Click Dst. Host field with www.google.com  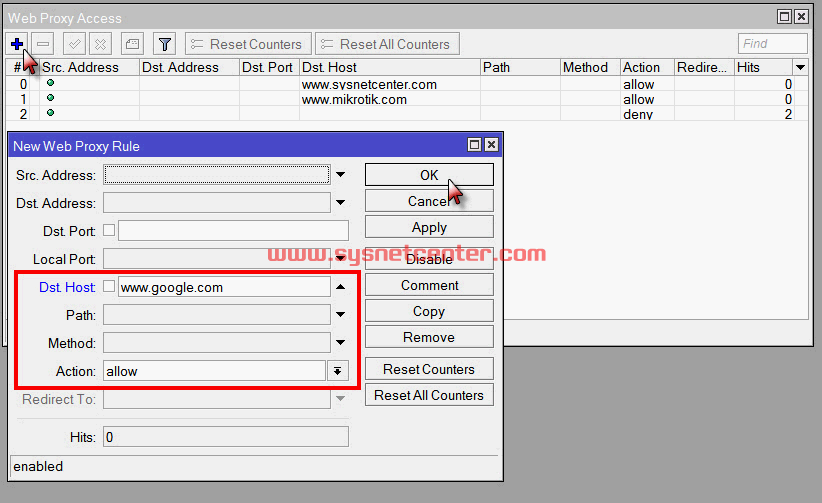pos(224,287)
